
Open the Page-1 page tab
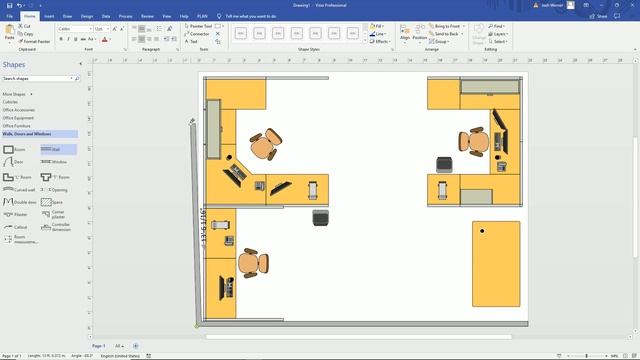(99, 346)
